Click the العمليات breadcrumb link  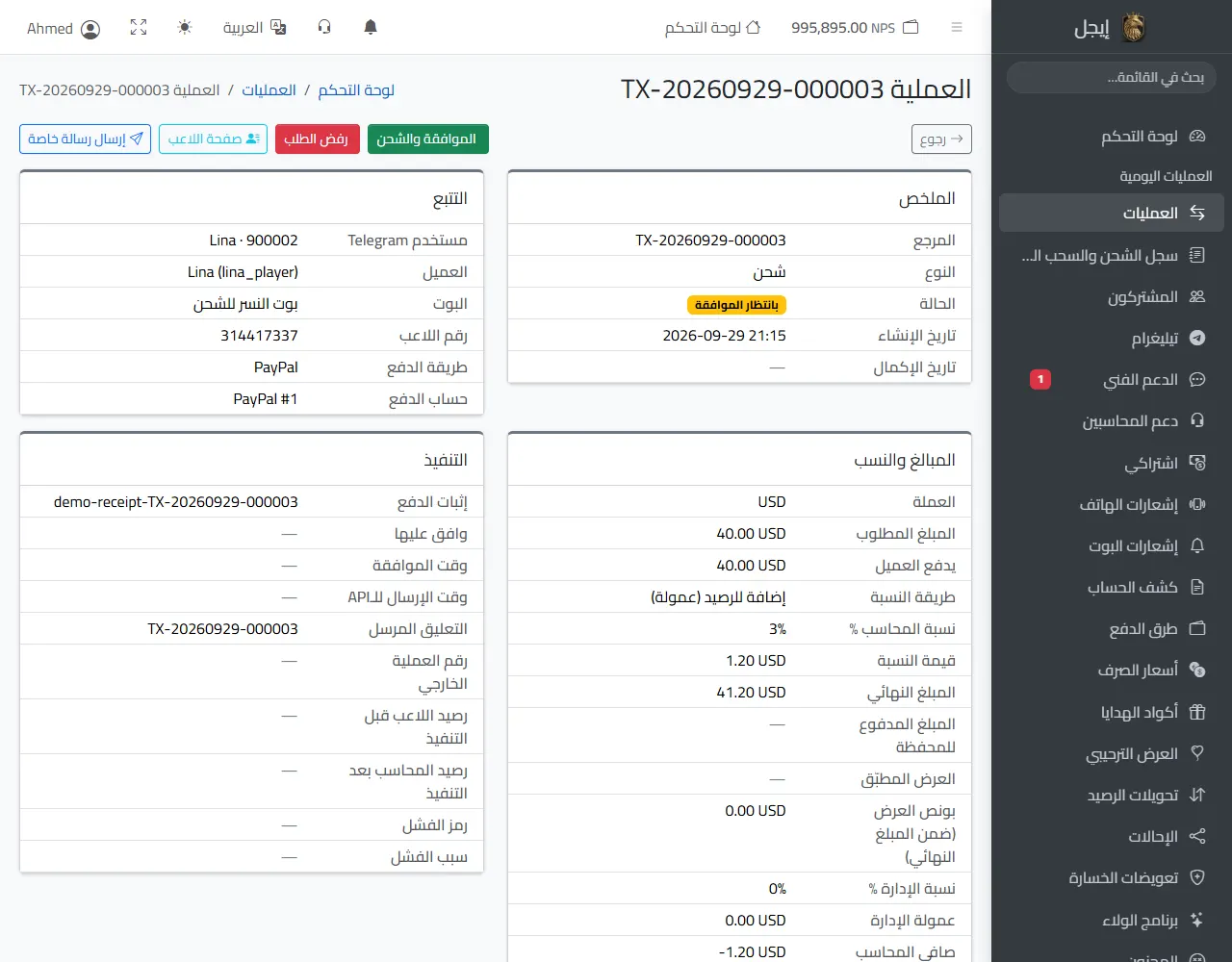click(269, 90)
